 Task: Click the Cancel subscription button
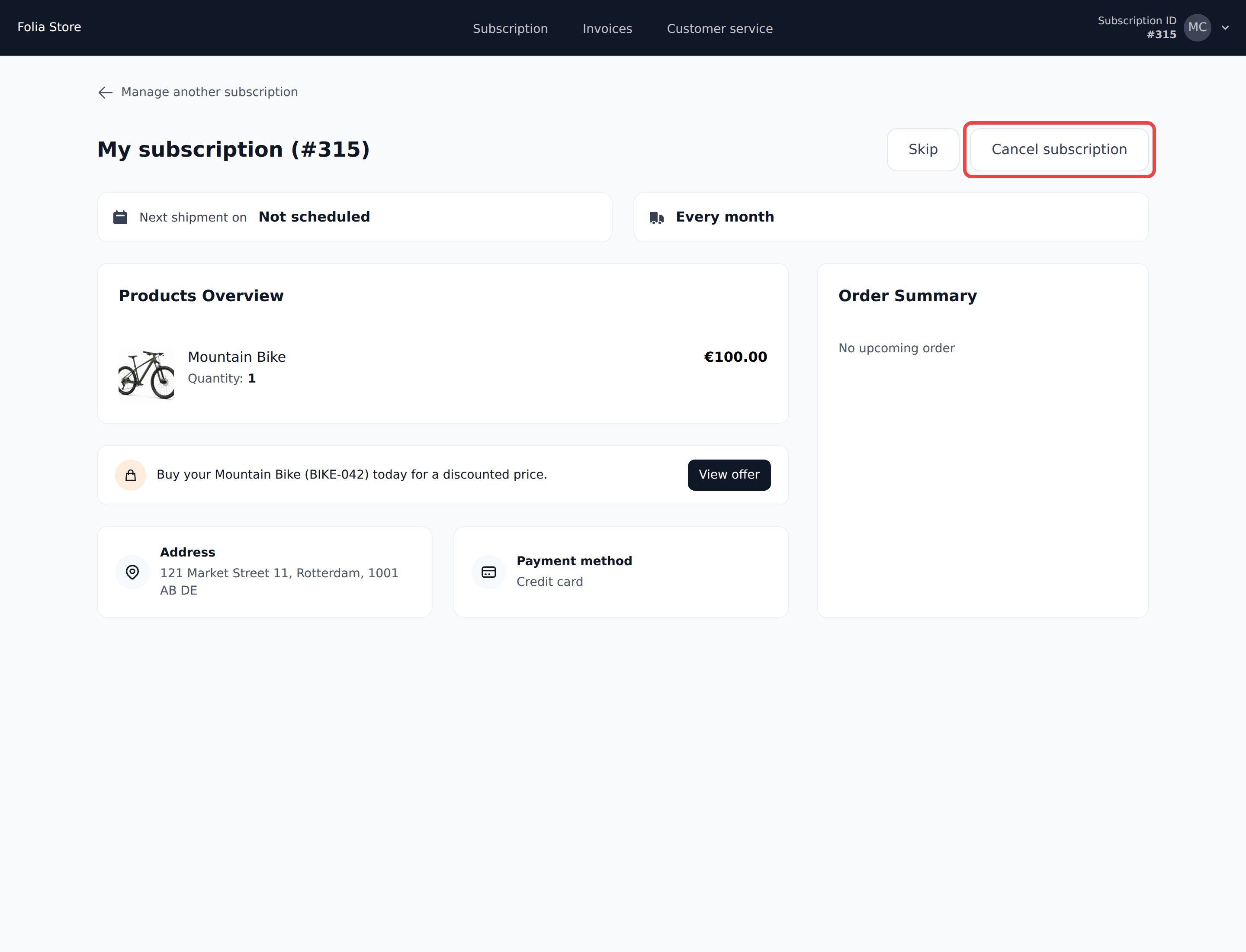coord(1059,150)
